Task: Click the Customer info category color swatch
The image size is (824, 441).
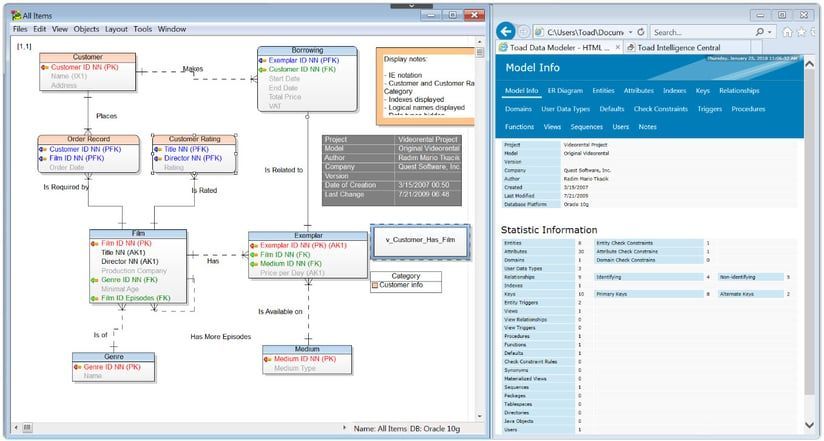Action: point(375,285)
